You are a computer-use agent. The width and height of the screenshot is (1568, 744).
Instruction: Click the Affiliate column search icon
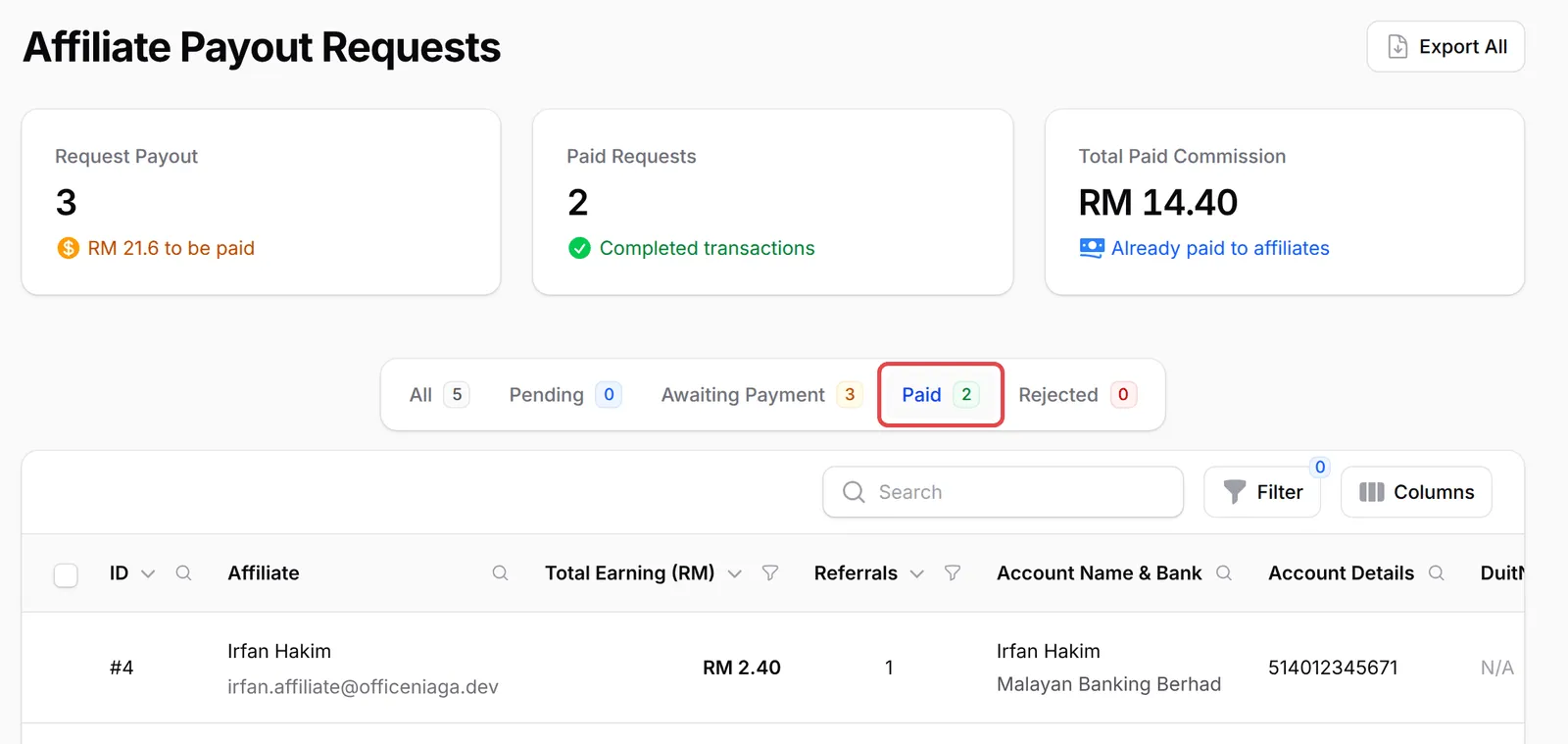(x=500, y=572)
